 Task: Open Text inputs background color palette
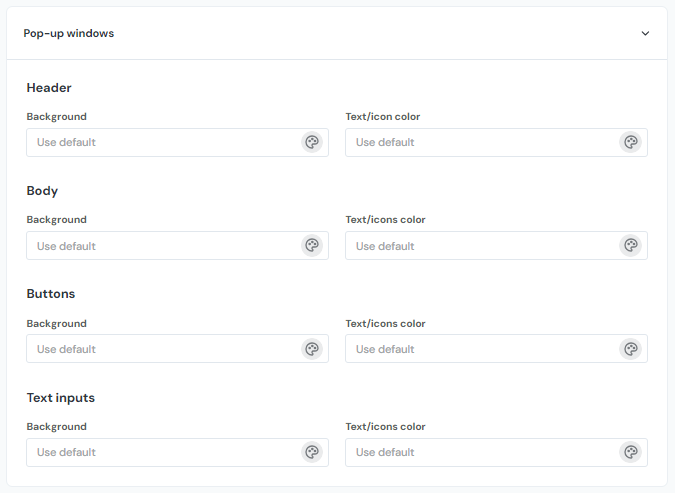tap(312, 452)
